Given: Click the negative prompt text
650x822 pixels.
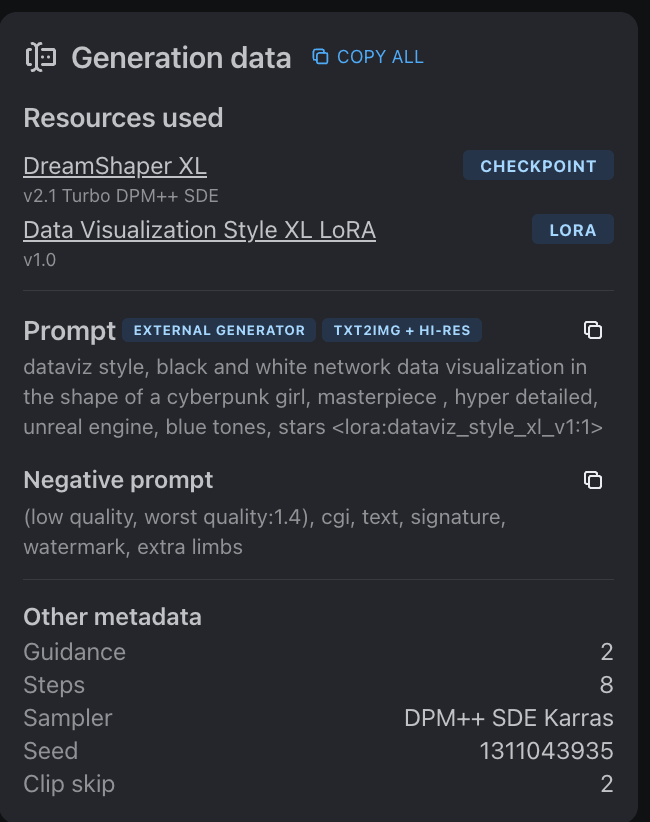Looking at the screenshot, I should coord(264,532).
